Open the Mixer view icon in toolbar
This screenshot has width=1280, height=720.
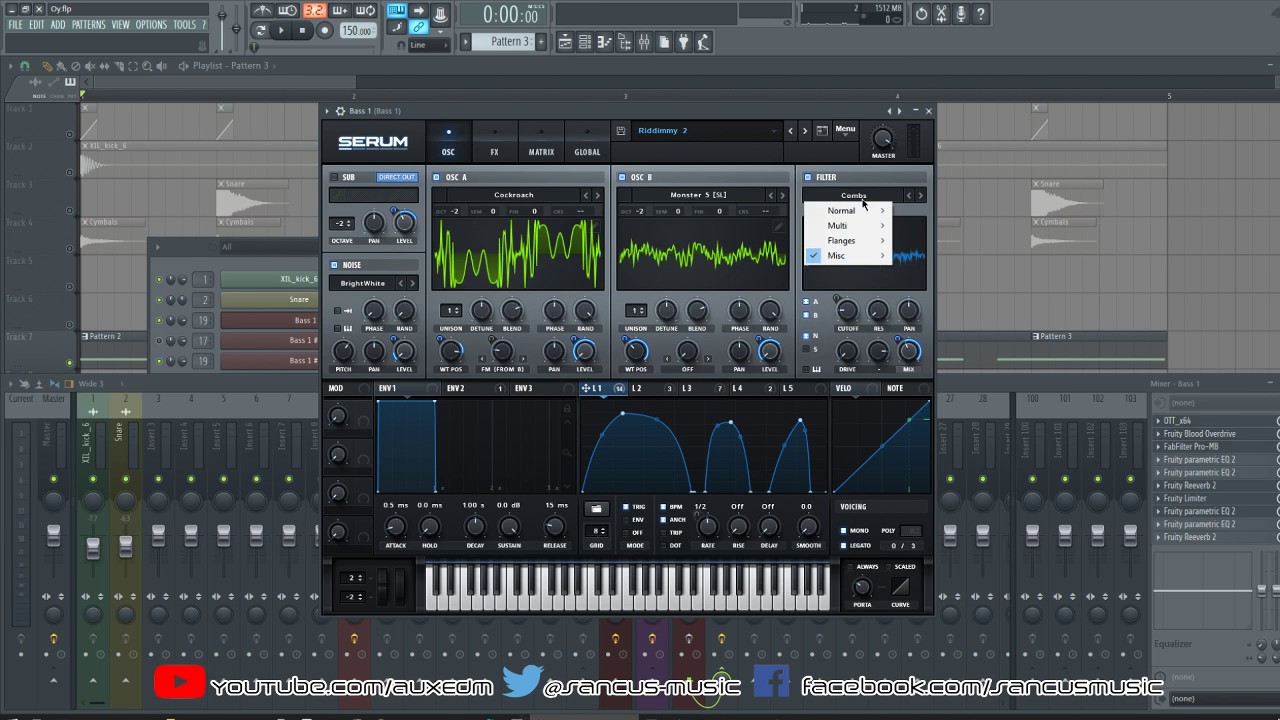click(644, 42)
